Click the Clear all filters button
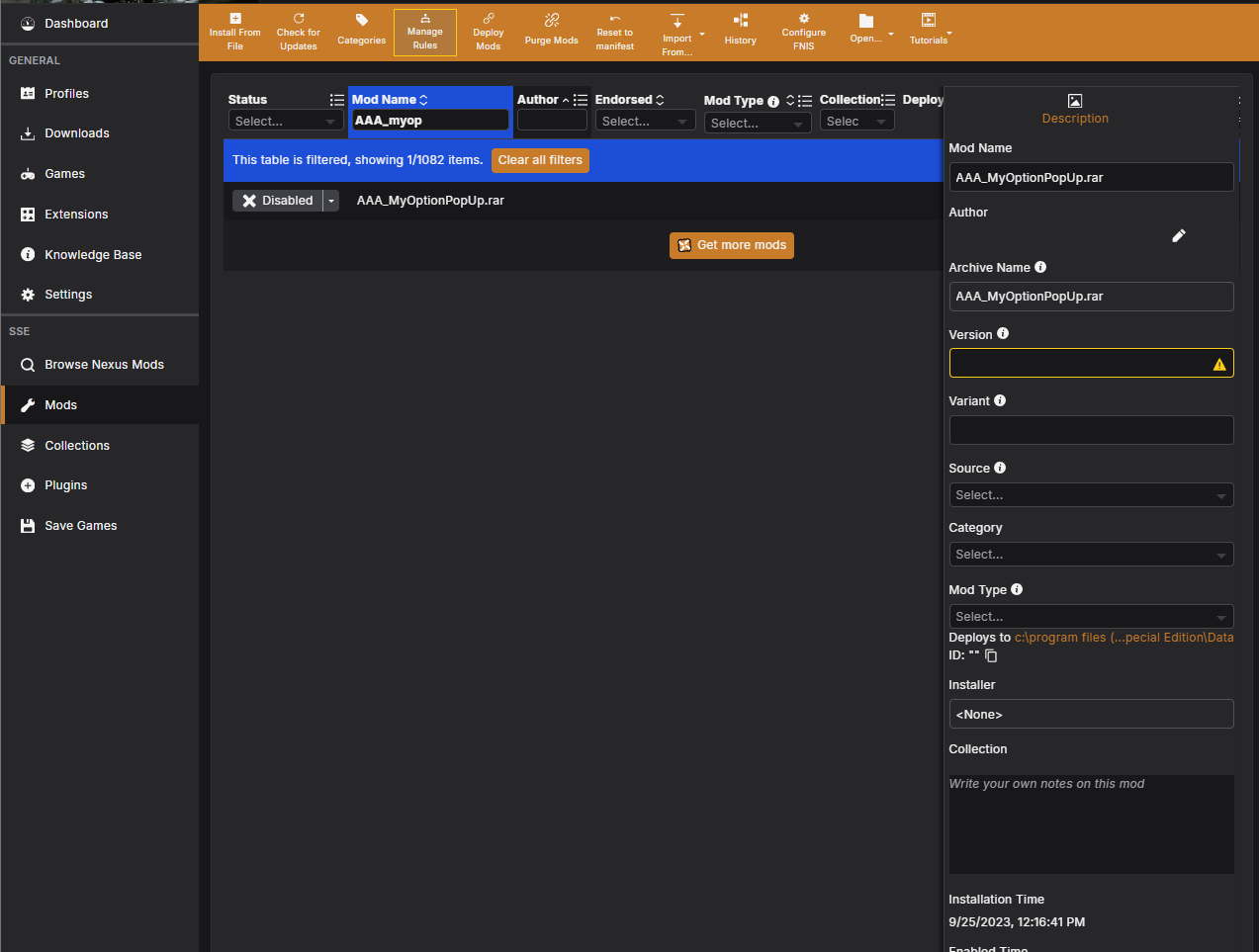 tap(540, 160)
